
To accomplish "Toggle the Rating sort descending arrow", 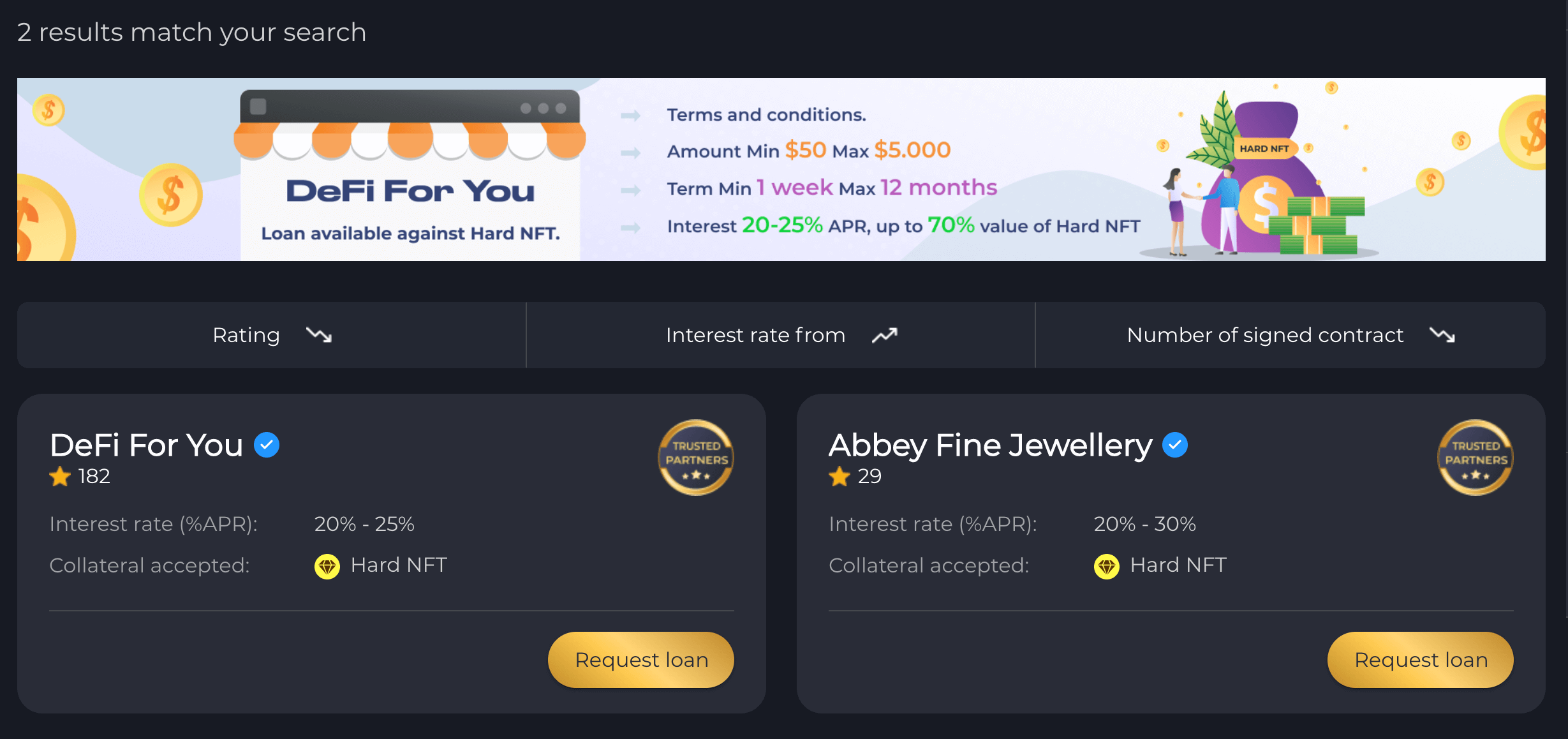I will tap(318, 335).
